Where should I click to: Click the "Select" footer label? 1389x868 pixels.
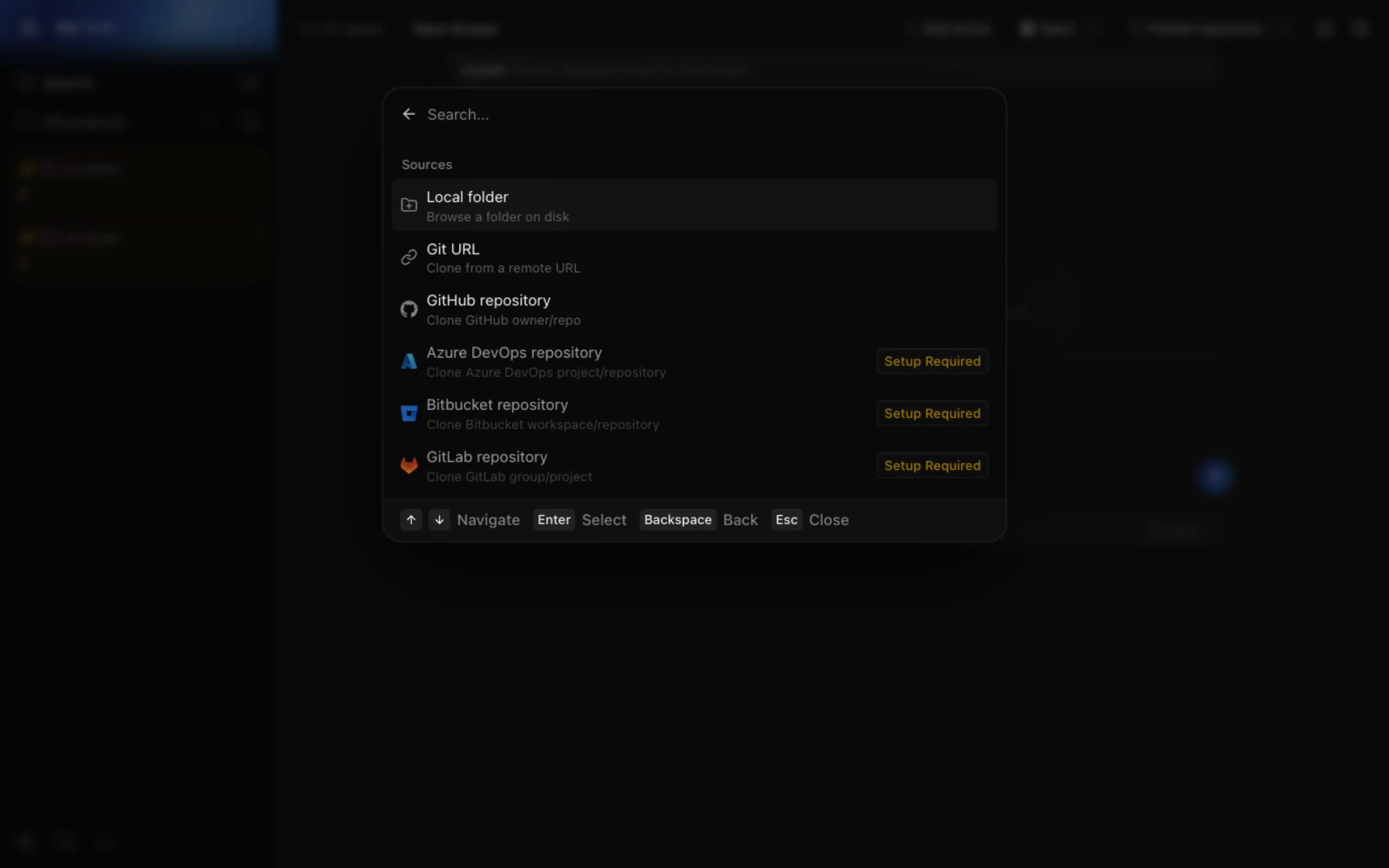pos(604,520)
